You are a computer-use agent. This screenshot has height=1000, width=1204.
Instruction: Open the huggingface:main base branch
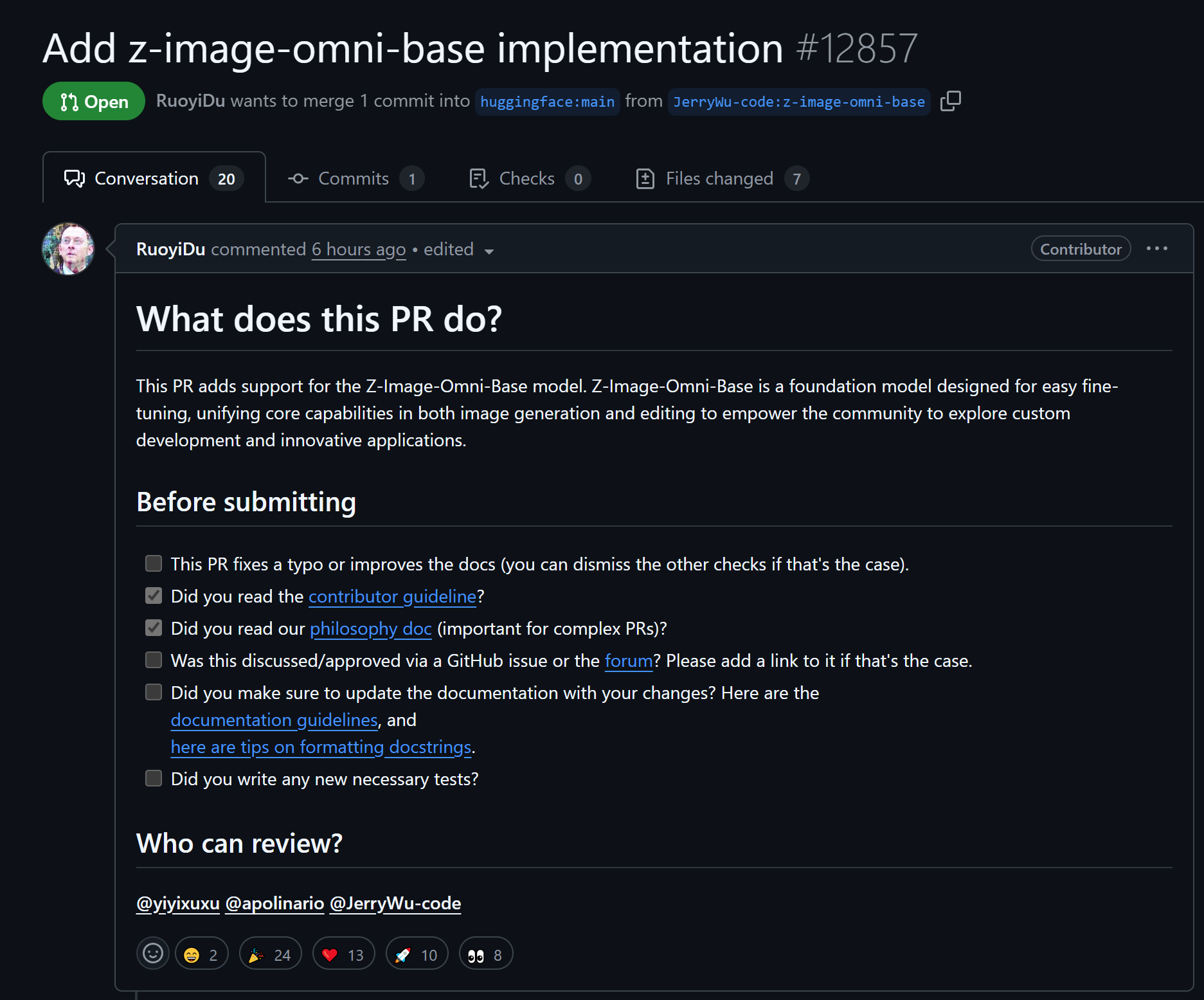(548, 102)
